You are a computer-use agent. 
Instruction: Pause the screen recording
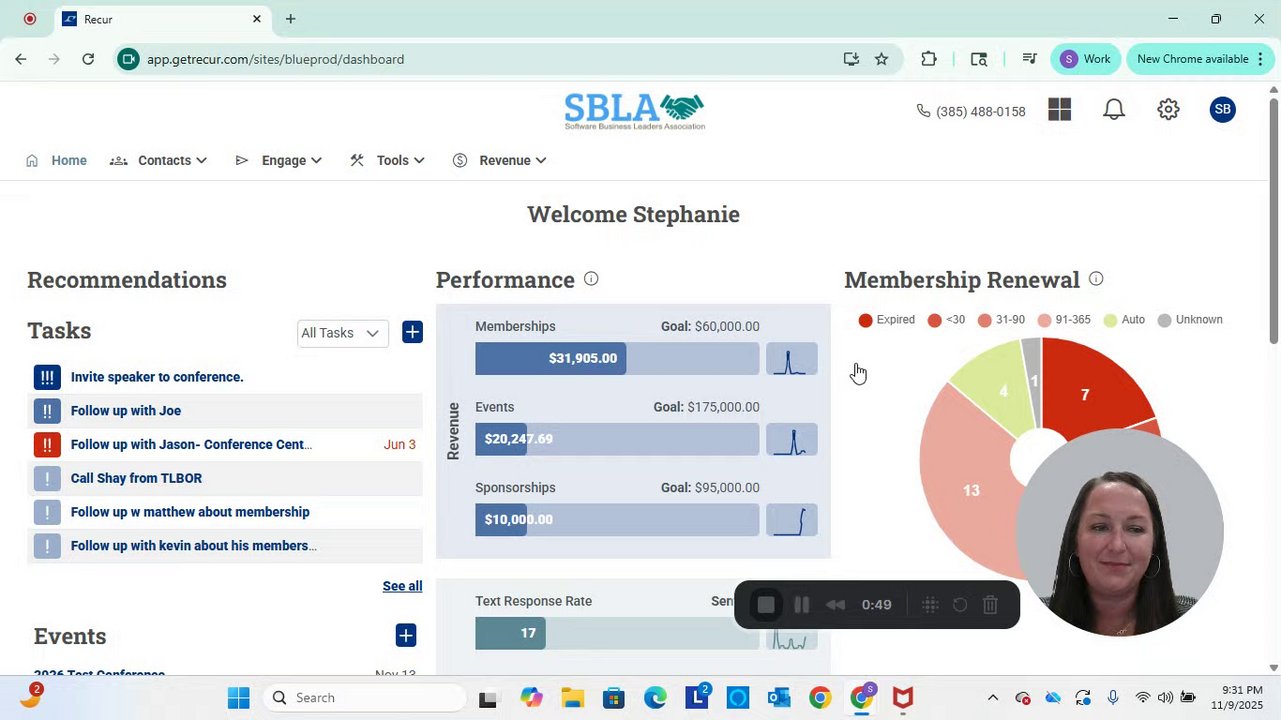click(801, 605)
